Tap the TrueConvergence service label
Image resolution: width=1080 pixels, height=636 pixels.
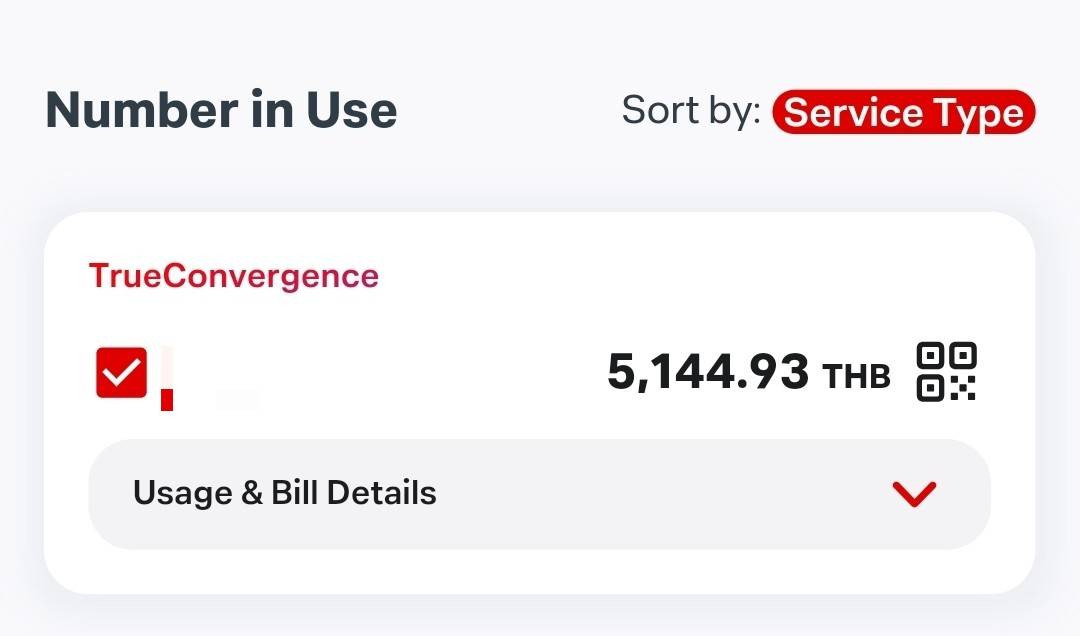pyautogui.click(x=234, y=276)
